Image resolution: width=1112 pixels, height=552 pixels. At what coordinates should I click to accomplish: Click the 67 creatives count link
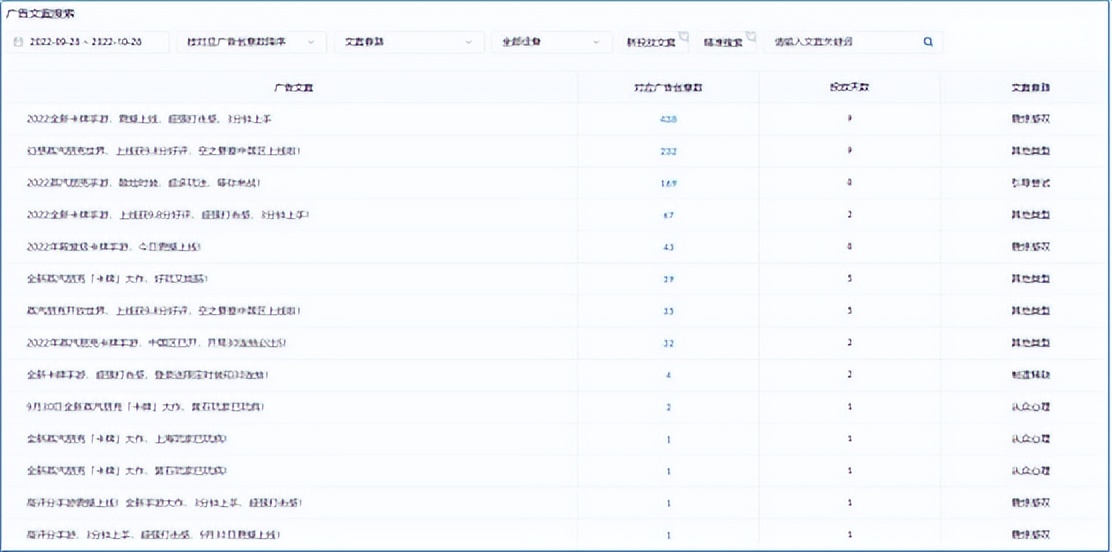[668, 215]
